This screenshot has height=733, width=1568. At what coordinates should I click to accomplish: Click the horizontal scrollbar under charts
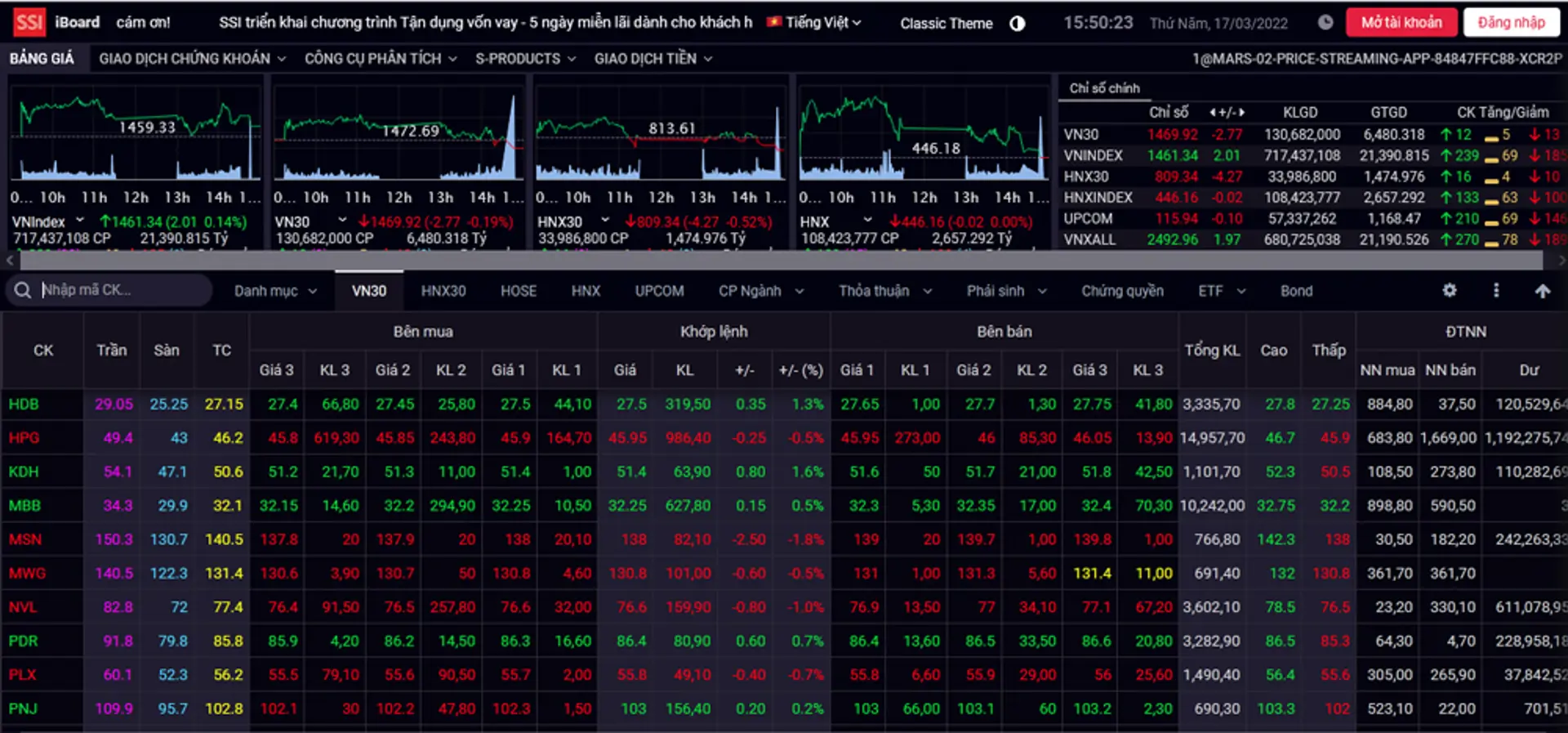point(781,261)
